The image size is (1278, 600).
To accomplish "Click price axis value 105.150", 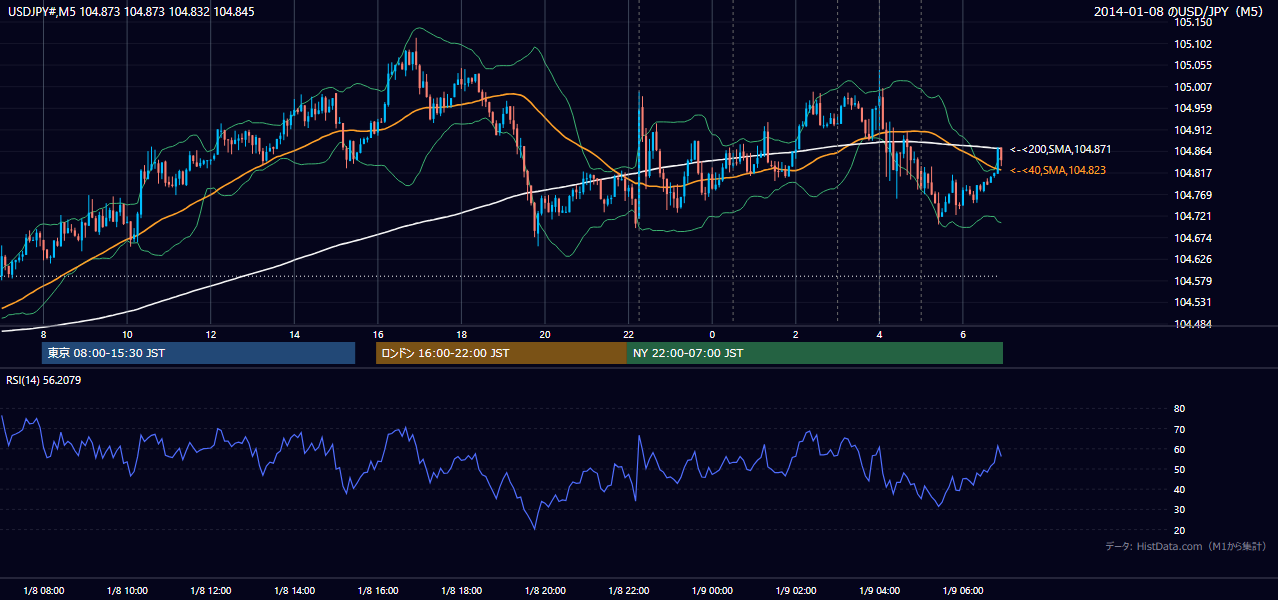I will (1193, 22).
